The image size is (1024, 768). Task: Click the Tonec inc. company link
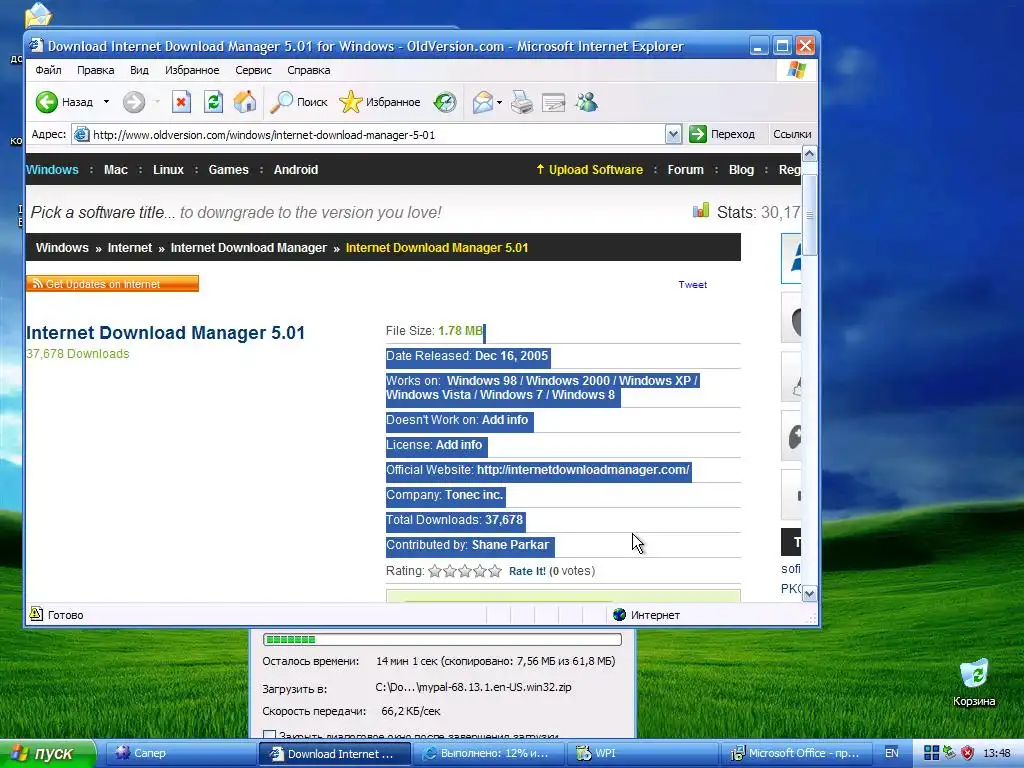pos(474,495)
